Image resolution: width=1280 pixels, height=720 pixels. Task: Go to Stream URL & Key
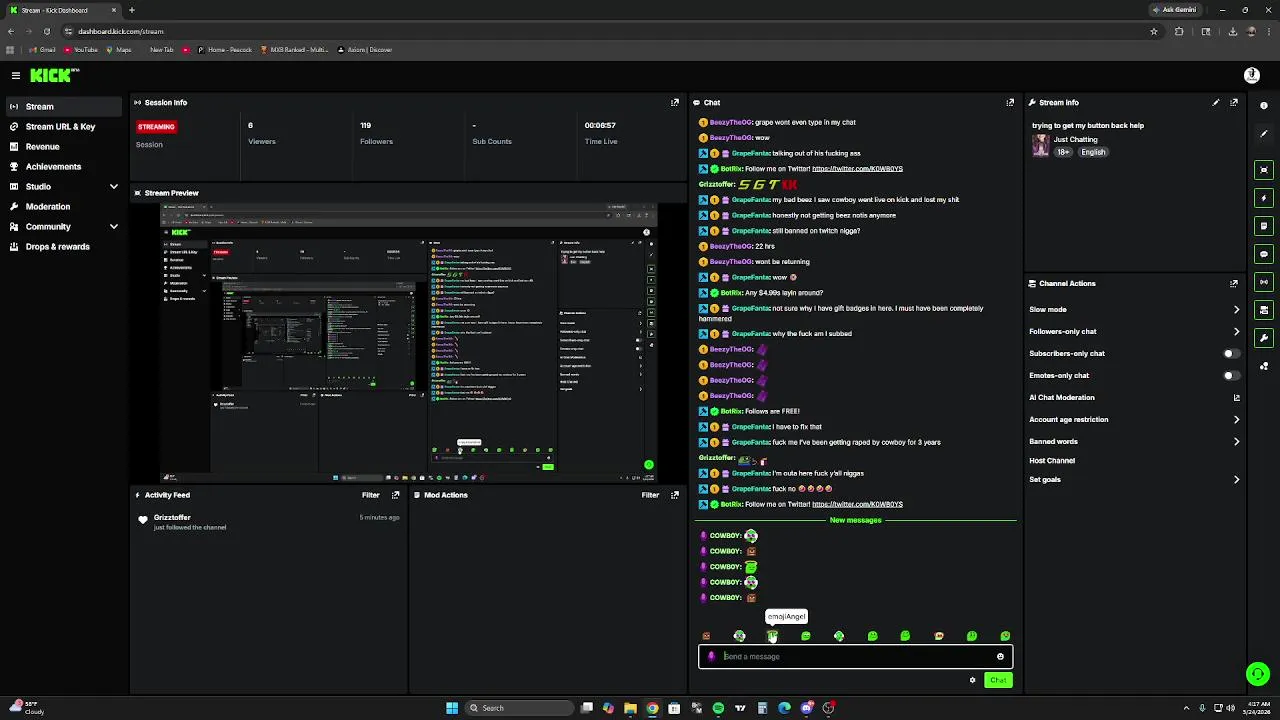coord(64,126)
